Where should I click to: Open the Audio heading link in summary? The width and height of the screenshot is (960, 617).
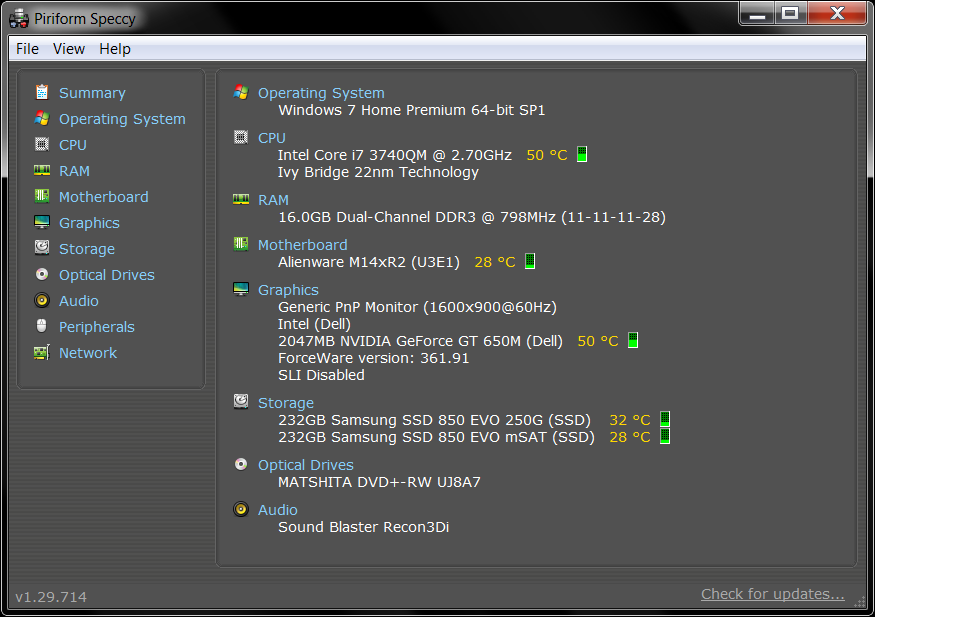277,510
